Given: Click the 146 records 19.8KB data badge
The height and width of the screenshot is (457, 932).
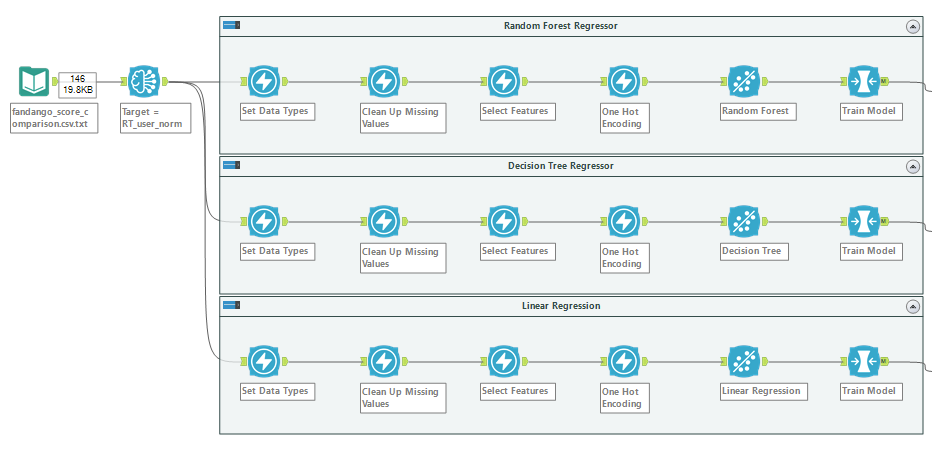Looking at the screenshot, I should [x=77, y=84].
